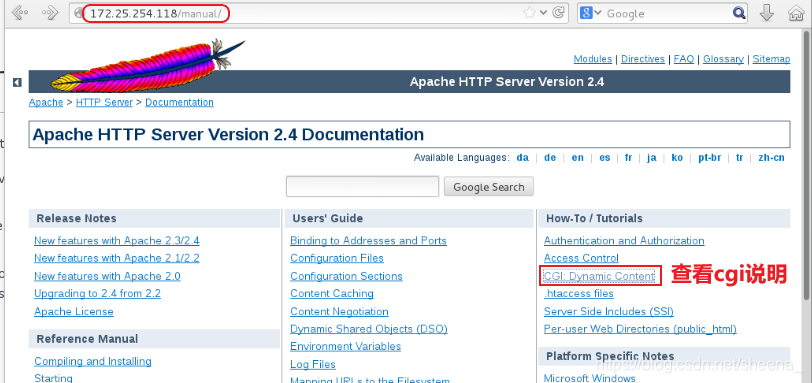Open New features with Apache 2.1/2.2

pyautogui.click(x=117, y=258)
